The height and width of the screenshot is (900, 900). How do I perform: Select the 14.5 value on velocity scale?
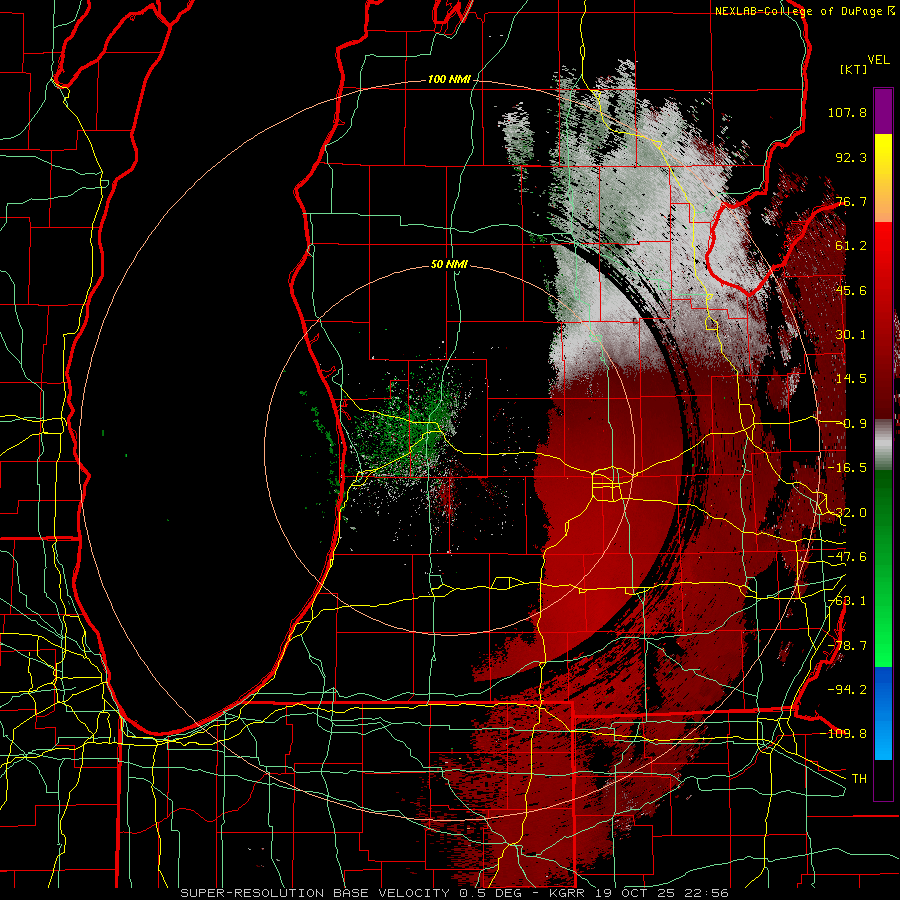851,379
